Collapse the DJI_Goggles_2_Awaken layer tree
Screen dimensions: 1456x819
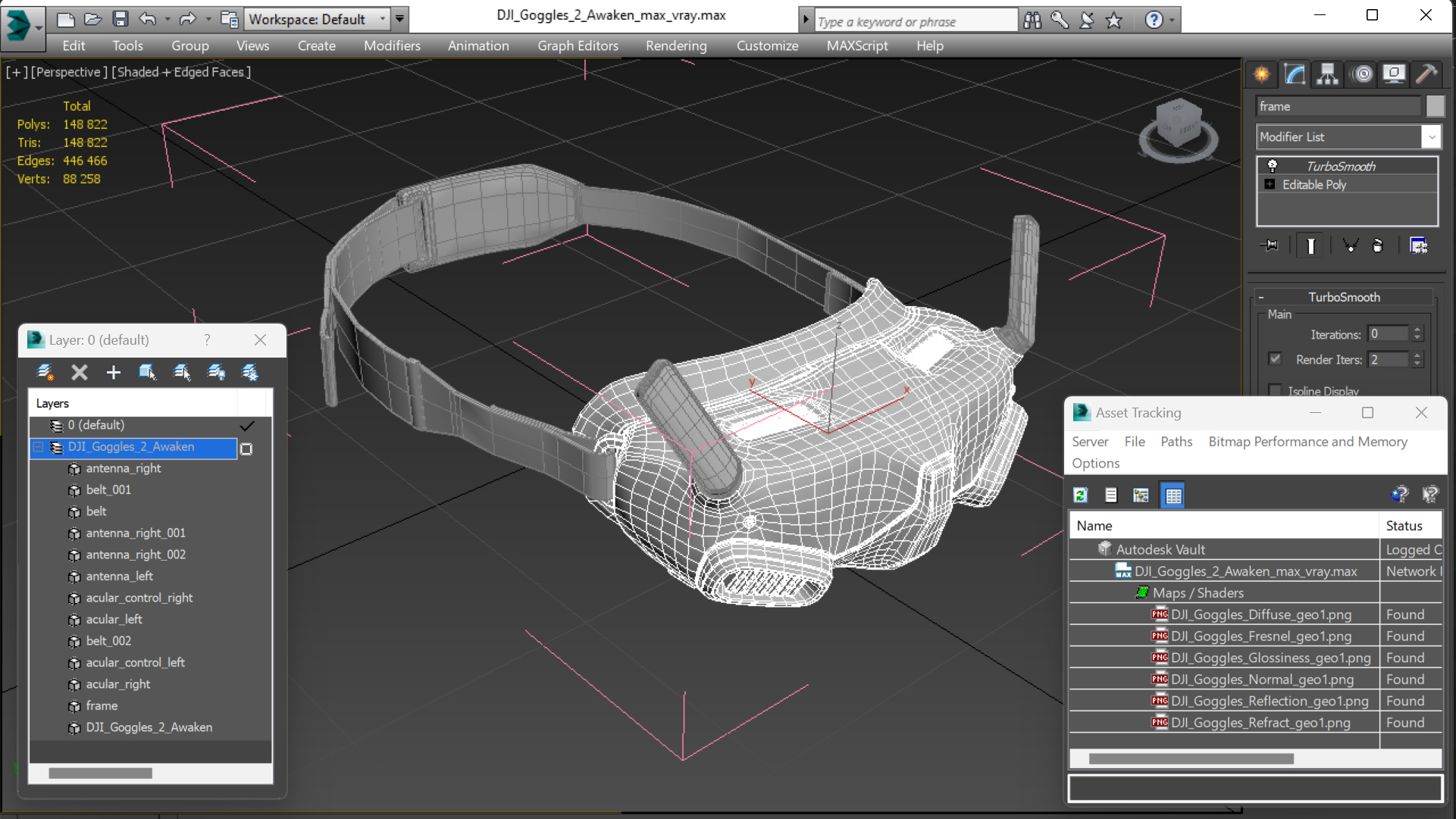point(38,447)
